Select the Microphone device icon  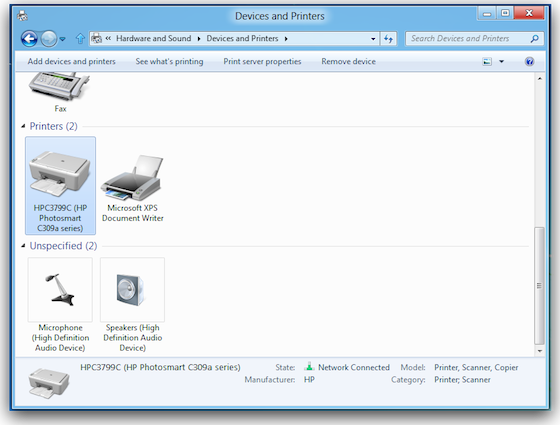pyautogui.click(x=60, y=290)
